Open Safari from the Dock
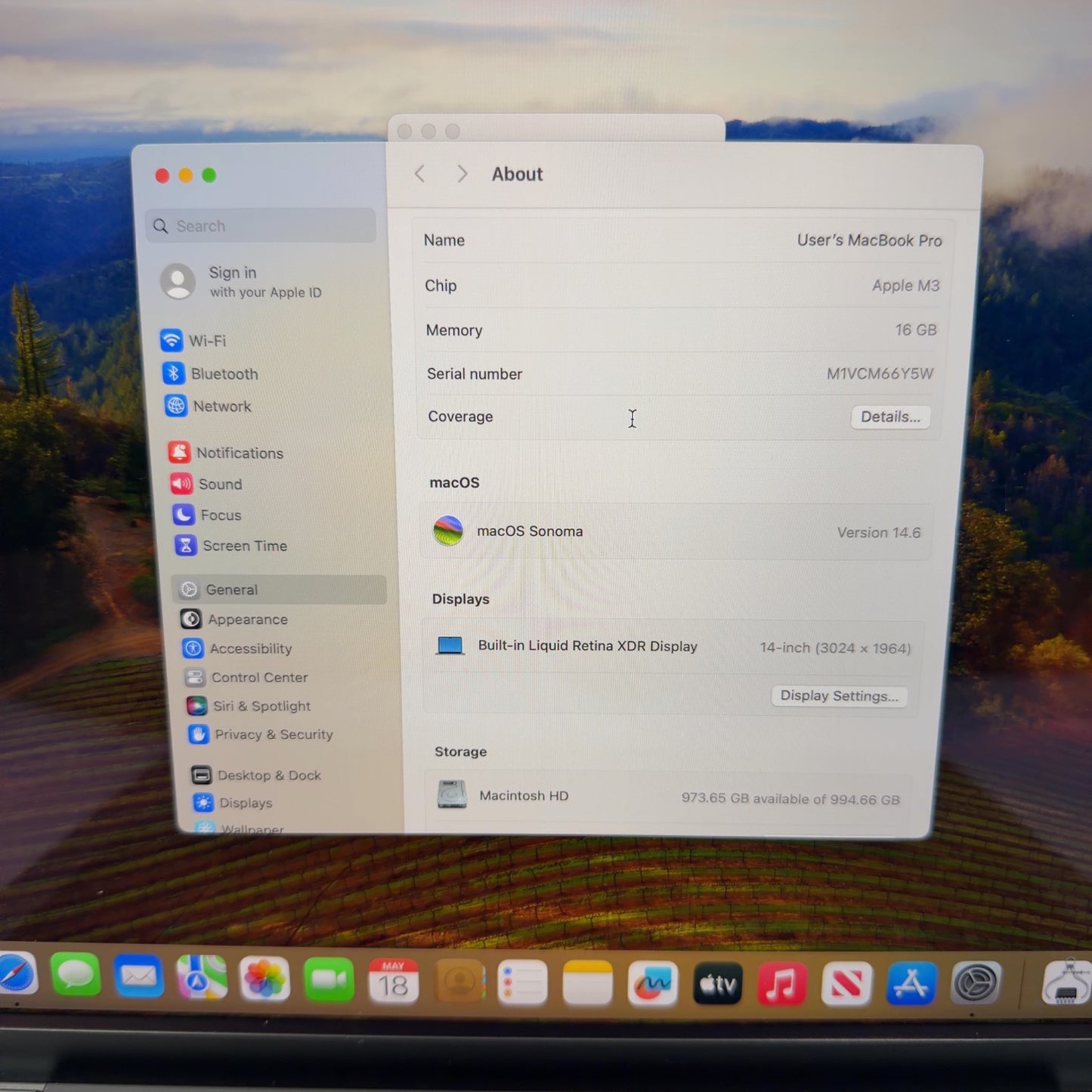This screenshot has height=1092, width=1092. click(x=15, y=975)
